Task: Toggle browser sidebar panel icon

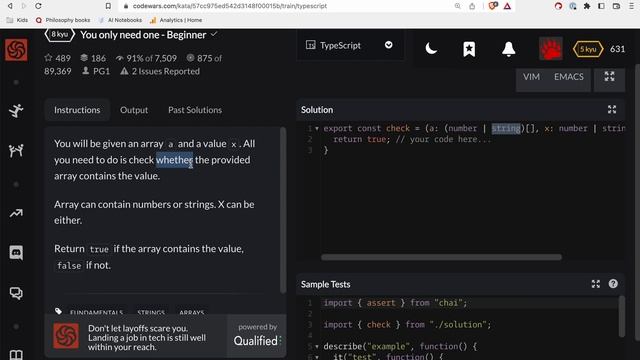Action: click(601, 6)
